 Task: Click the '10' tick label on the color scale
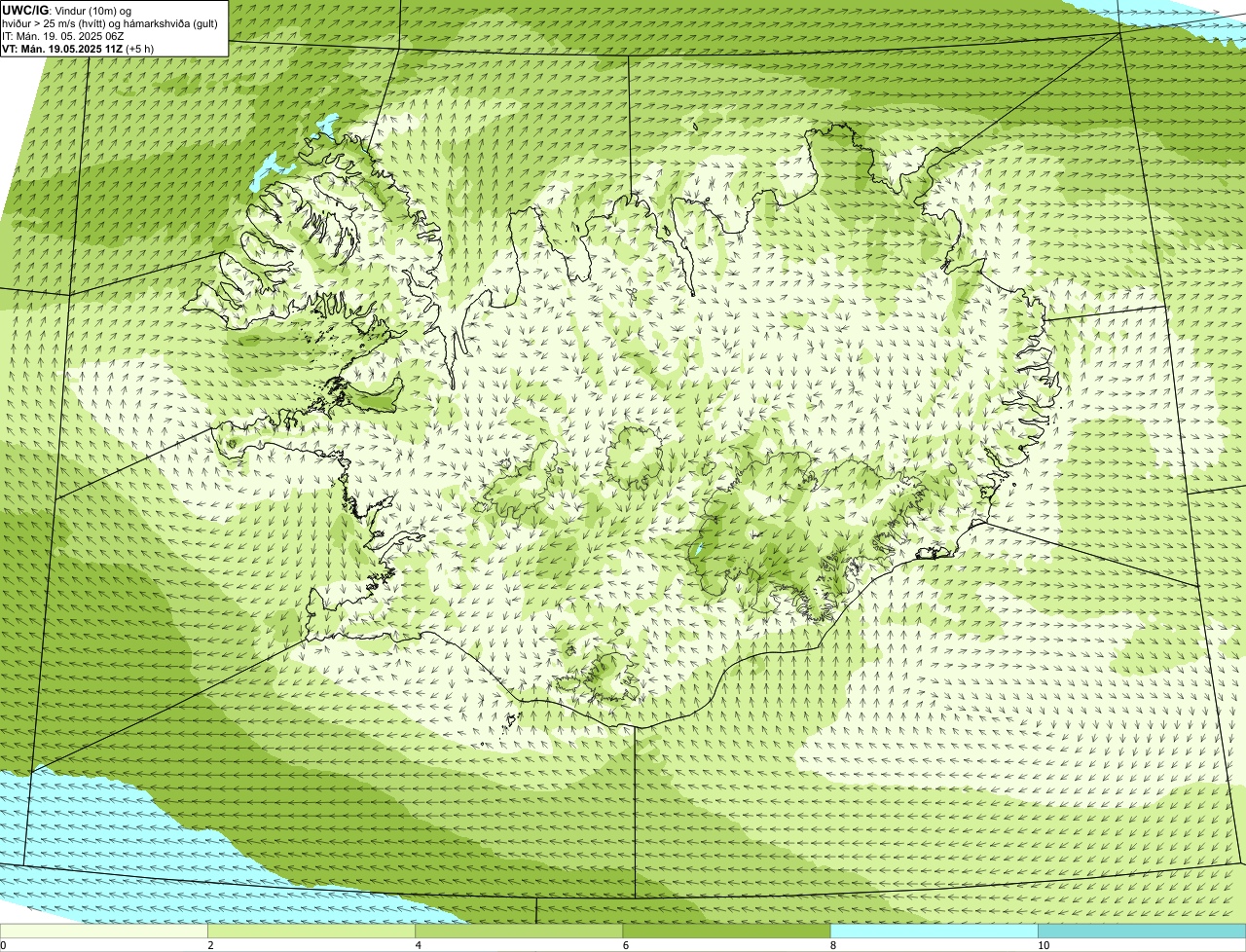pyautogui.click(x=1043, y=945)
